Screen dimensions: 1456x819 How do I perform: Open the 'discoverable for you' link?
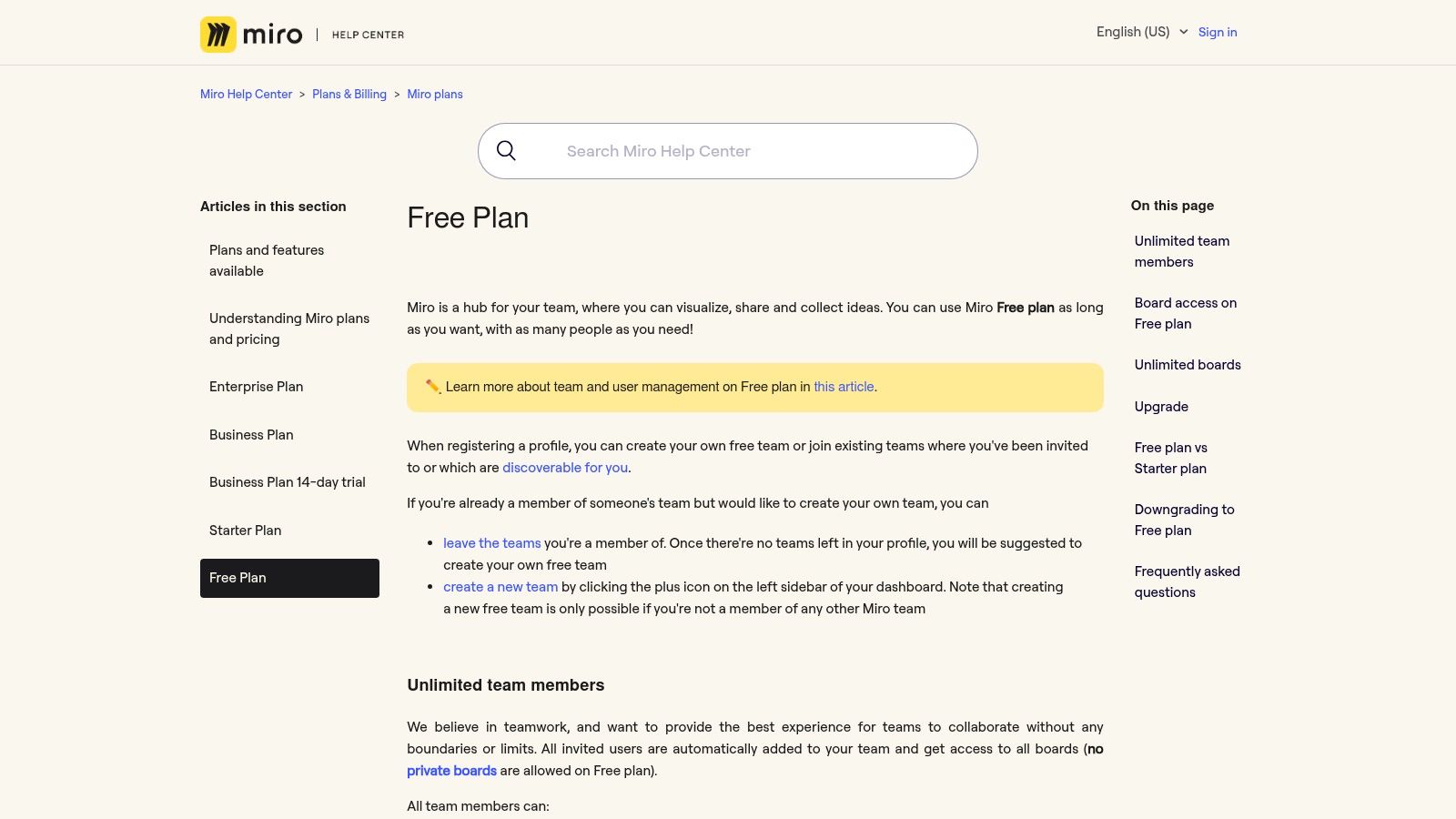click(564, 467)
